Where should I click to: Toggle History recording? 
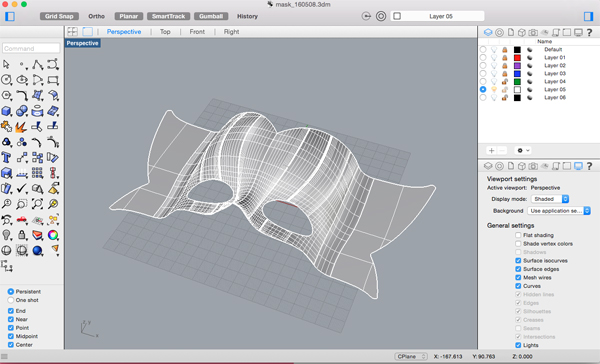pos(247,16)
